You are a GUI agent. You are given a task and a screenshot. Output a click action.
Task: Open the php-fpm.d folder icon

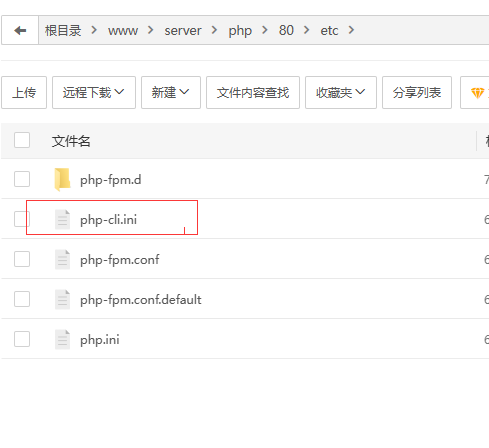pos(62,180)
